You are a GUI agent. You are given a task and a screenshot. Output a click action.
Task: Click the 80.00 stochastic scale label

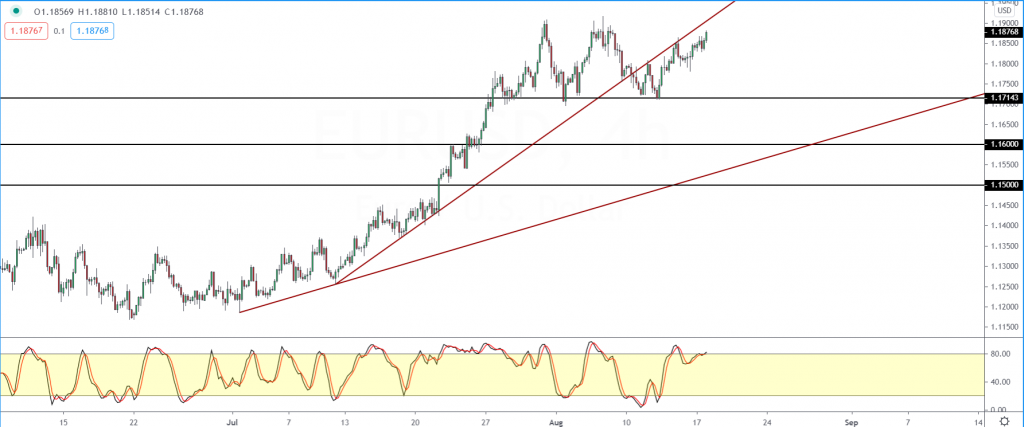click(1002, 355)
